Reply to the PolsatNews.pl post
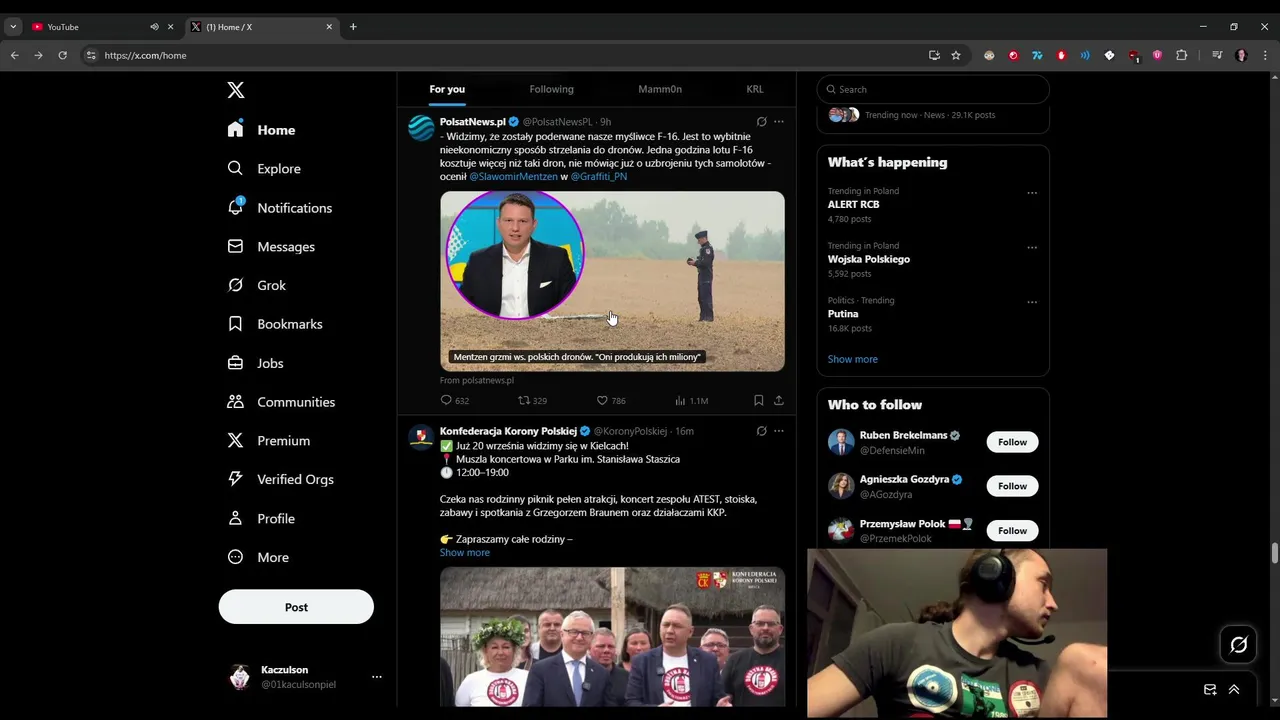Image resolution: width=1280 pixels, height=720 pixels. [454, 400]
